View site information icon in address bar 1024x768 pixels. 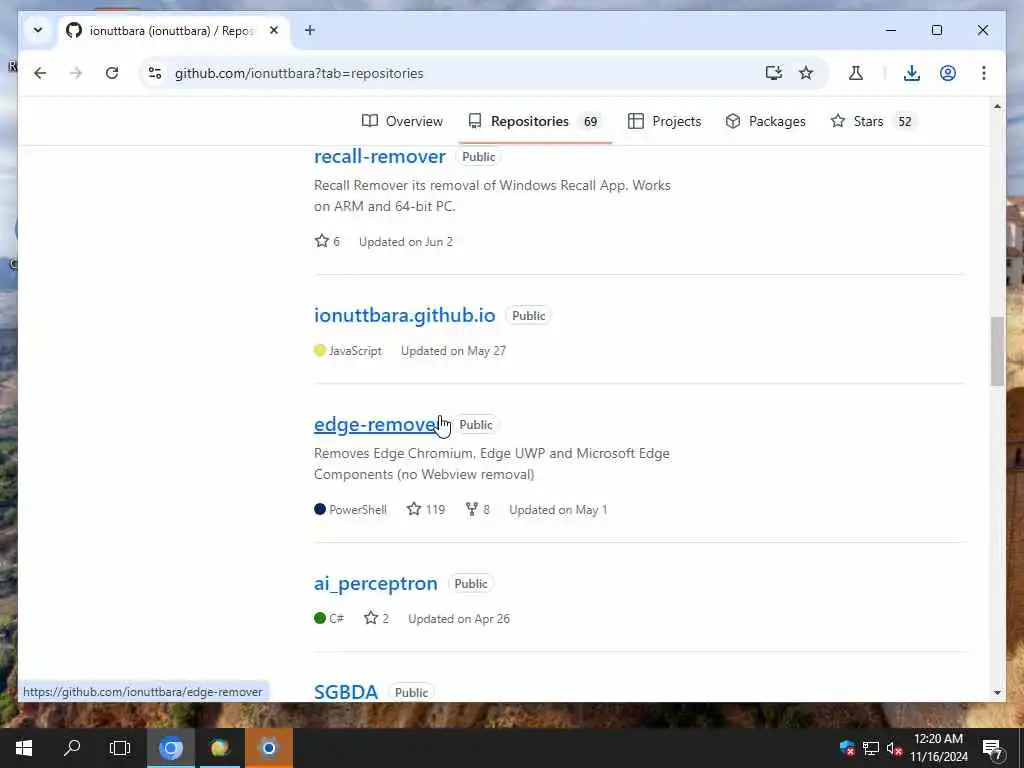point(155,73)
